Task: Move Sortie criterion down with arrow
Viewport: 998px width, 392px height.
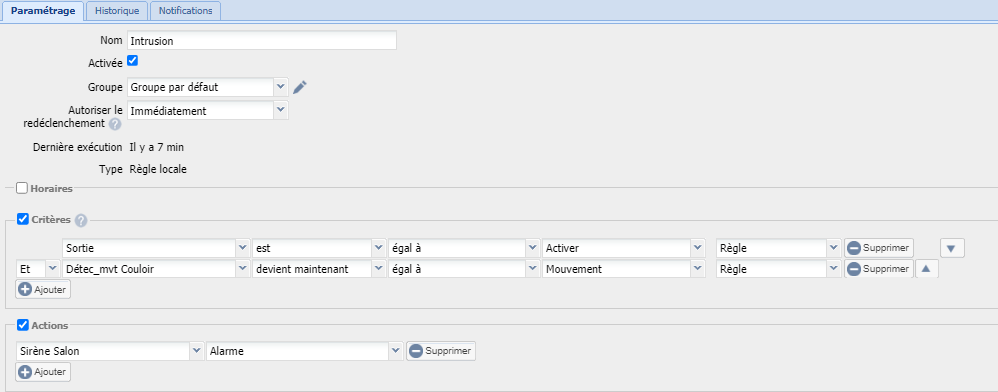Action: click(952, 248)
